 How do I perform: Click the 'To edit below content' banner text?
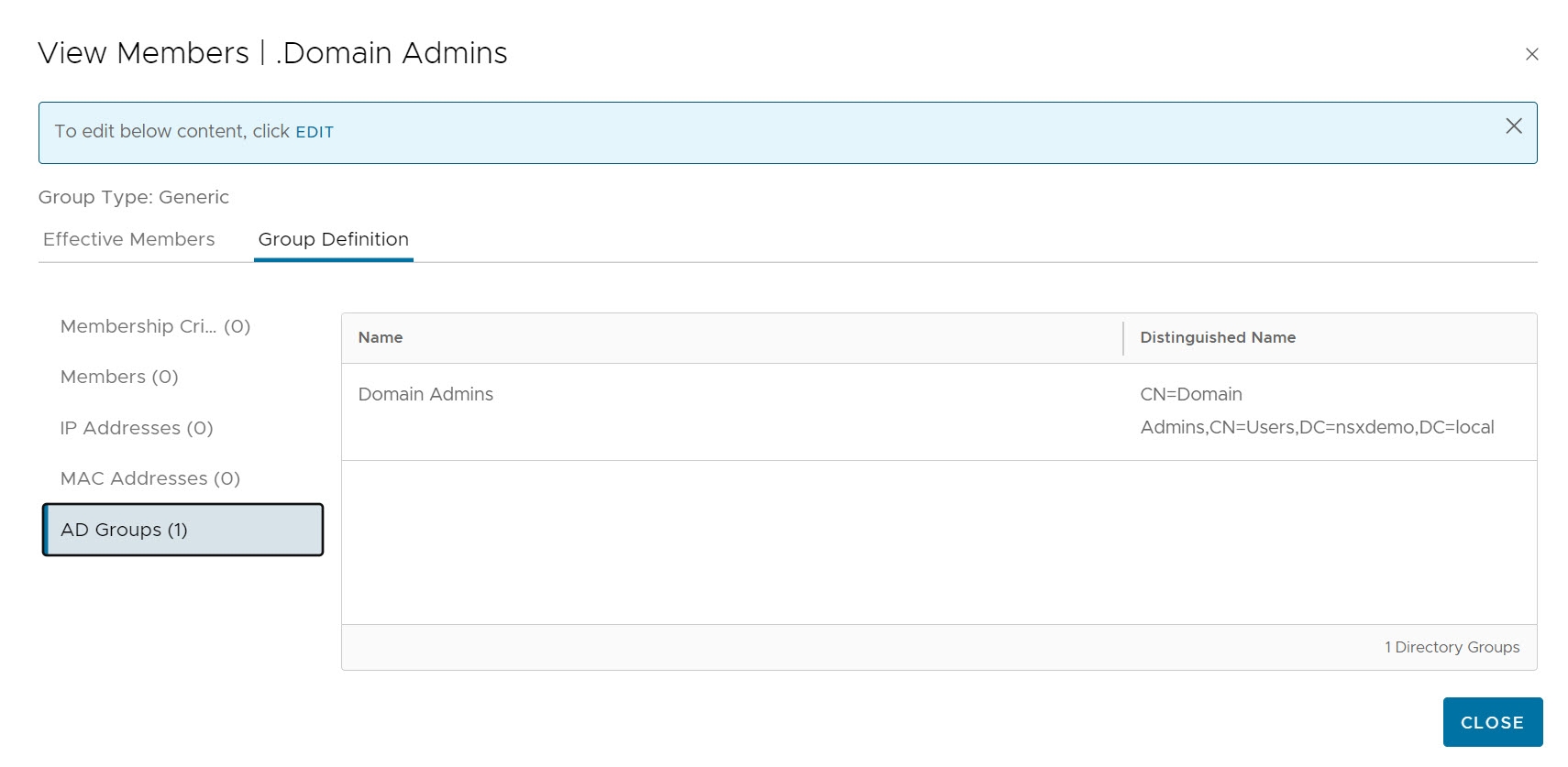click(x=171, y=132)
